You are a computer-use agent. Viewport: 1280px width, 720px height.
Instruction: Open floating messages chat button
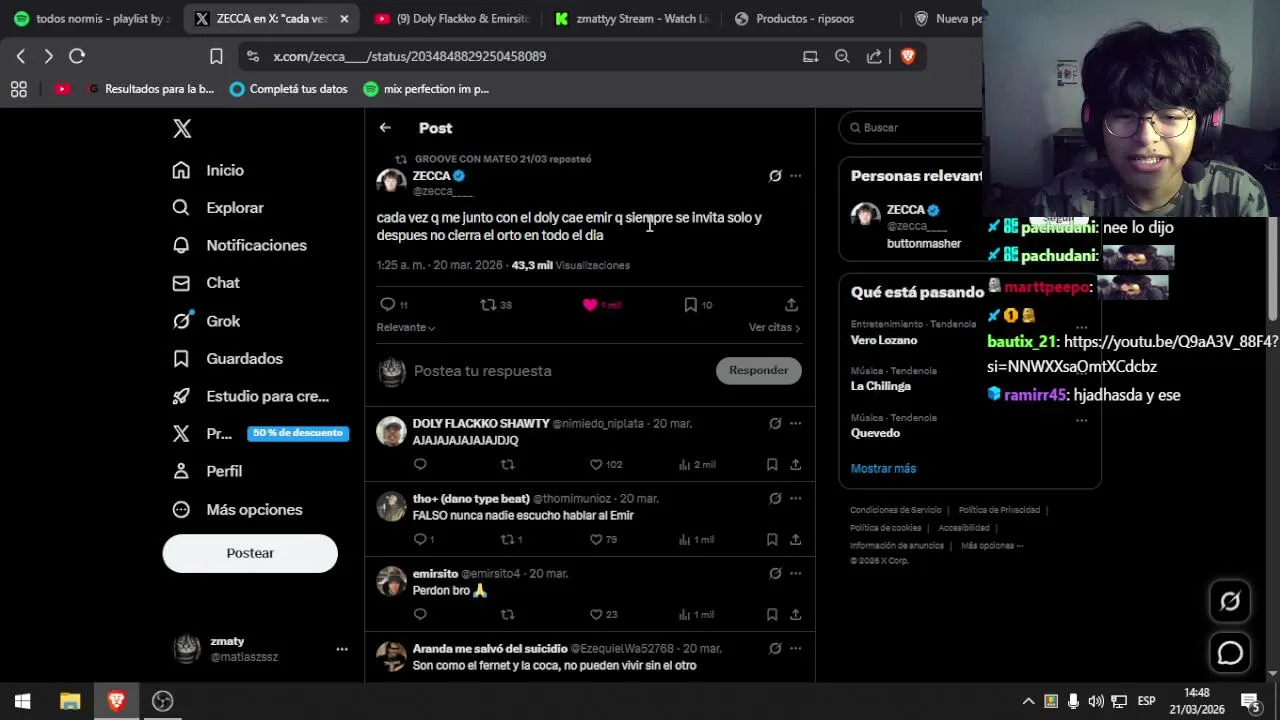pos(1230,653)
